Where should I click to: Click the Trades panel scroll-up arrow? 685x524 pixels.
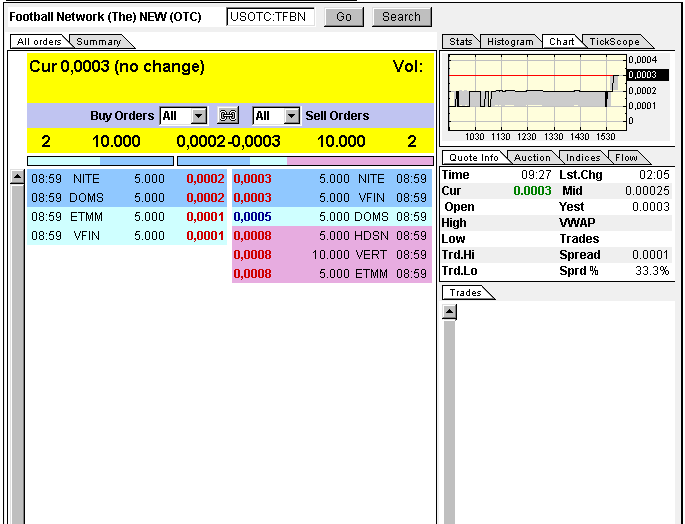[449, 312]
